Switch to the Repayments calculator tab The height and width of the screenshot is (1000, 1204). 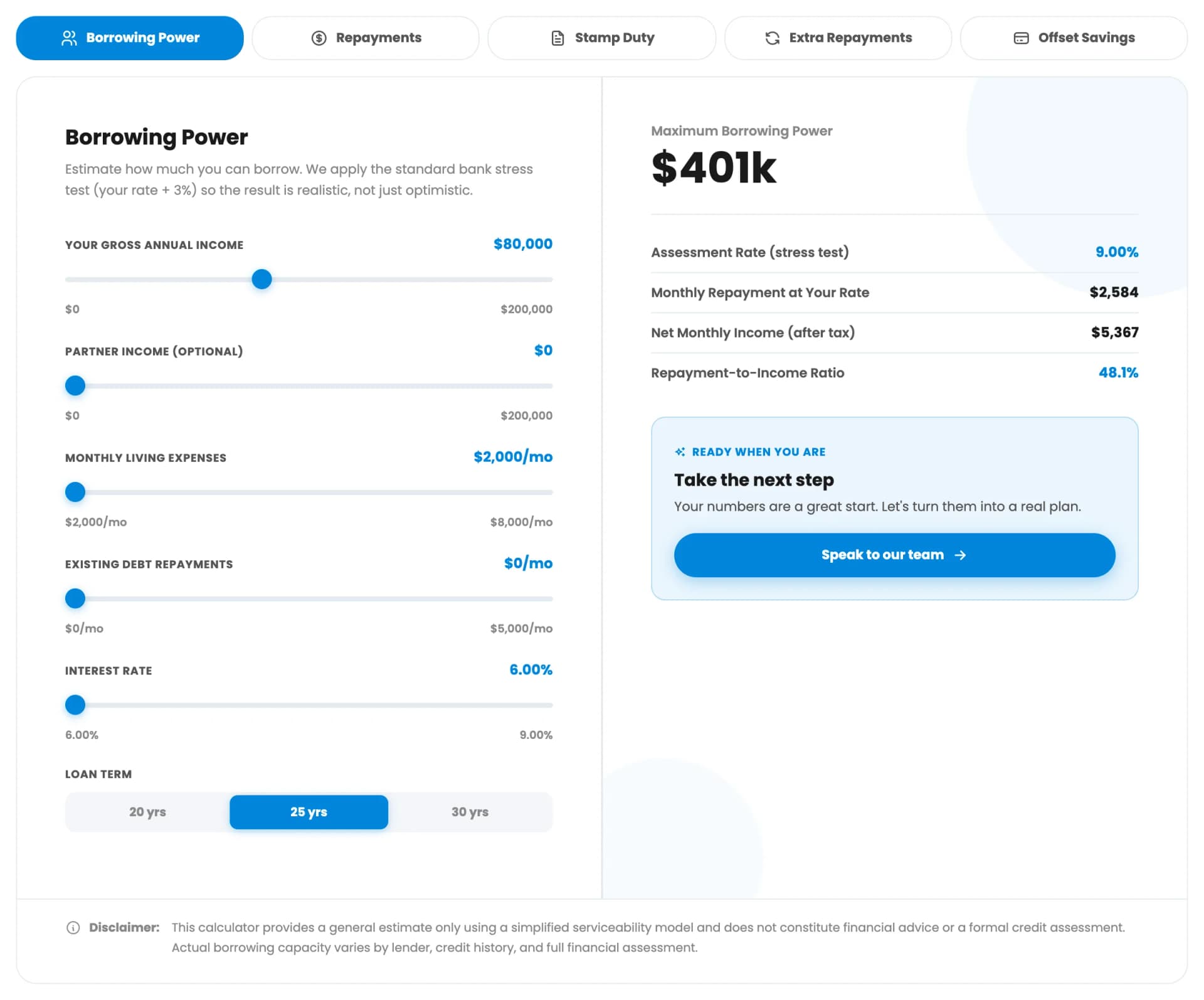366,38
